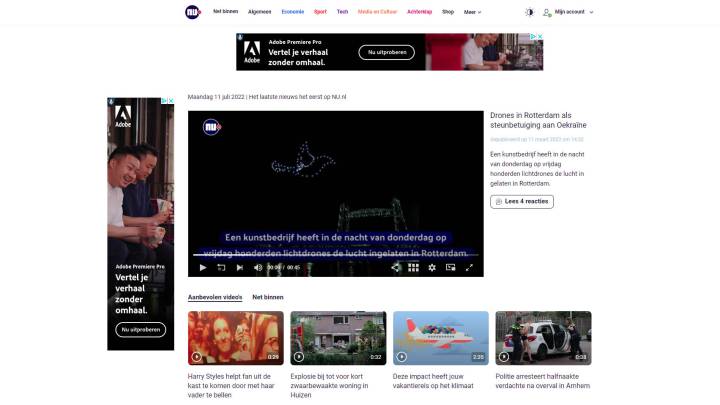The height and width of the screenshot is (405, 720).
Task: Enable picture-in-picture mode
Action: (x=450, y=267)
